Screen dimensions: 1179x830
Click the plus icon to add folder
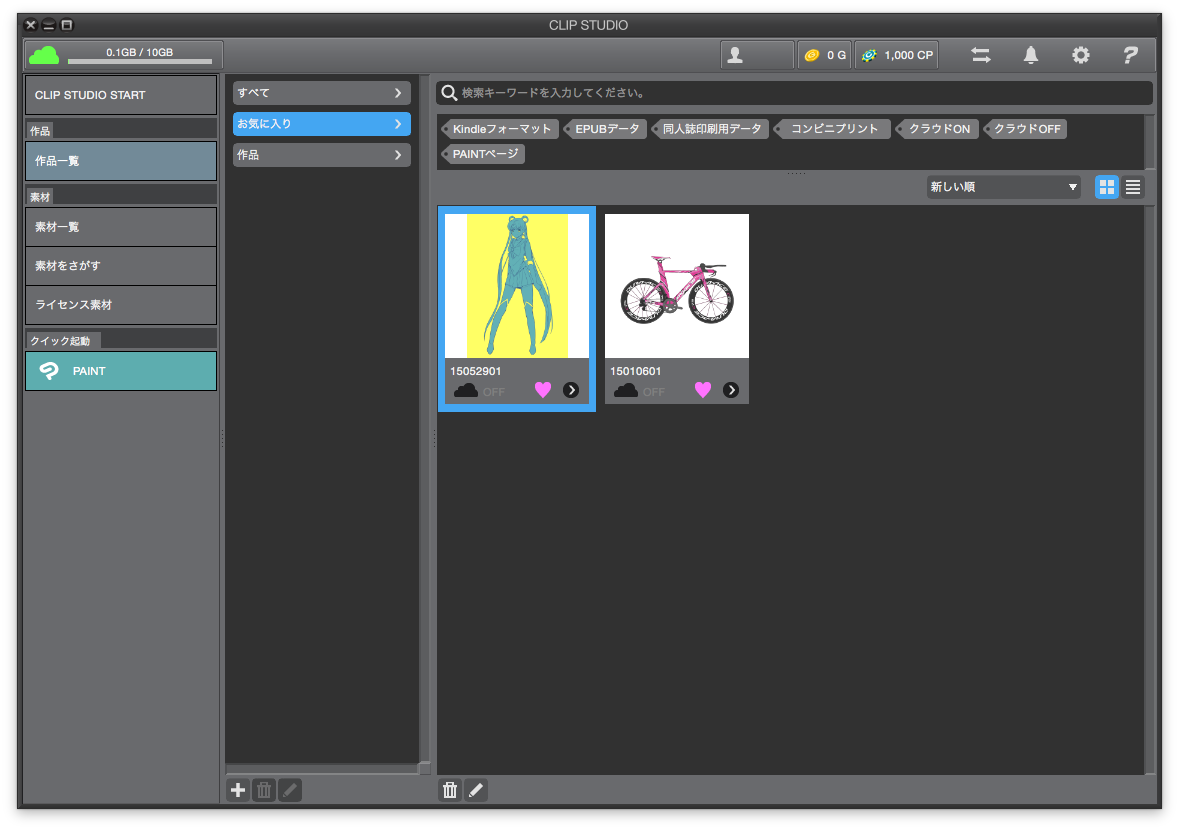coord(238,791)
